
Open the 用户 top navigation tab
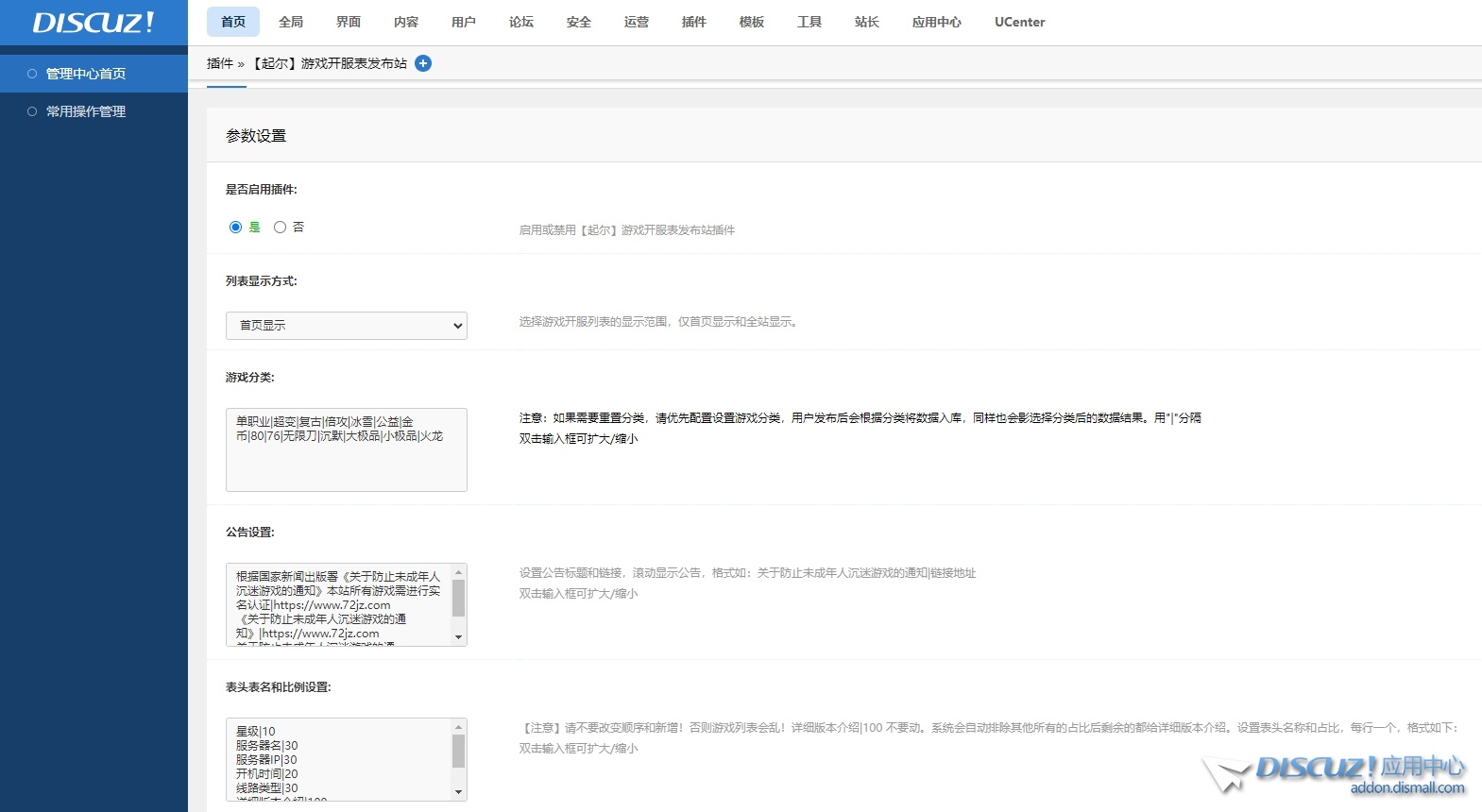(464, 22)
